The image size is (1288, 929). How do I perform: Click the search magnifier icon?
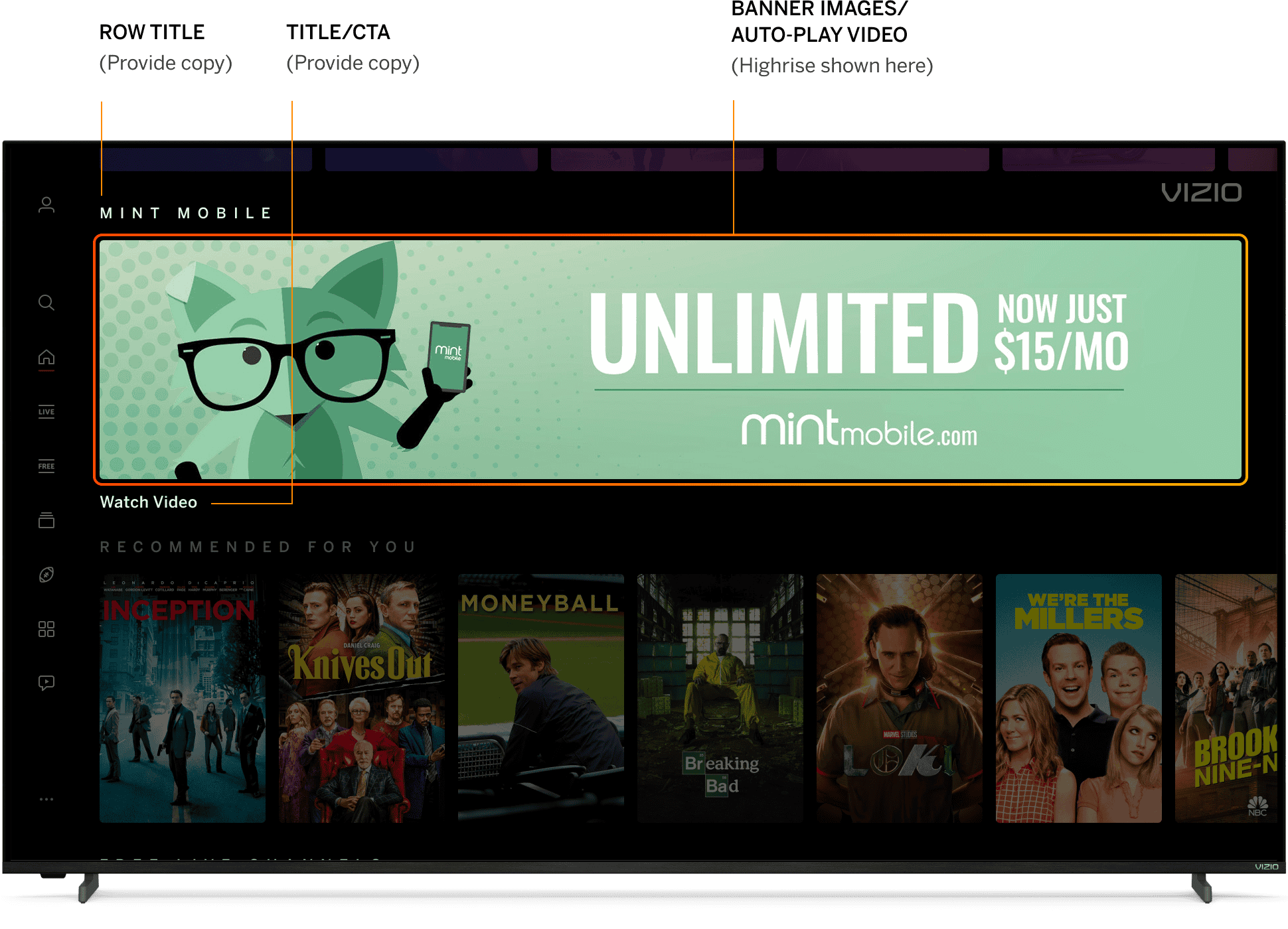46,303
